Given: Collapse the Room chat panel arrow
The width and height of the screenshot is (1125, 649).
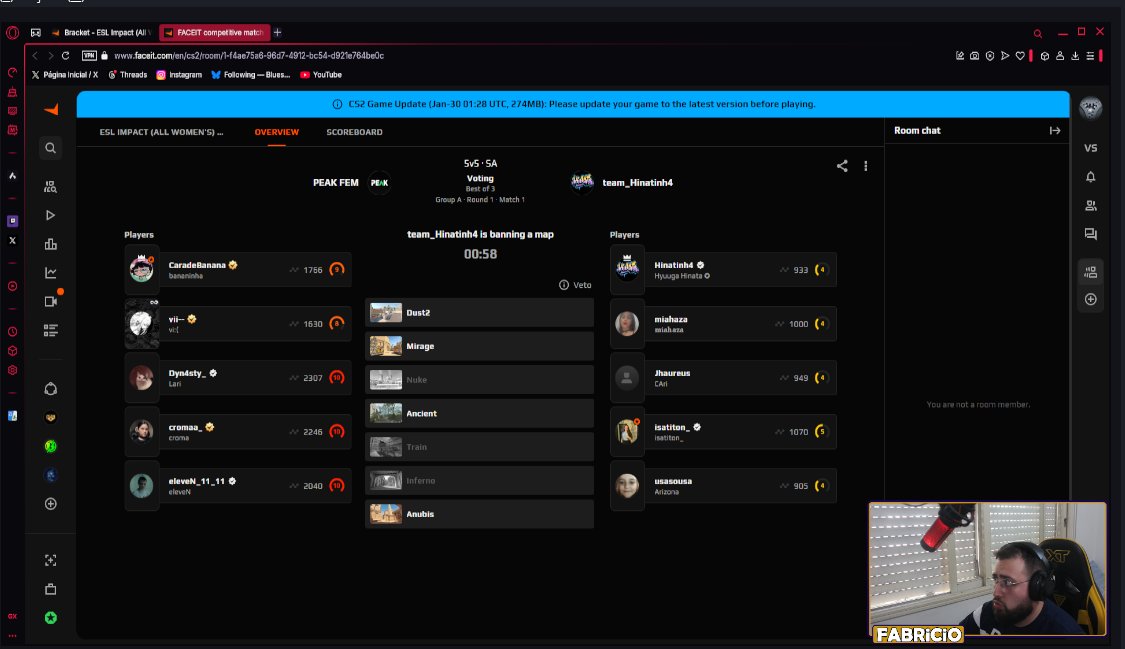Looking at the screenshot, I should 1055,131.
